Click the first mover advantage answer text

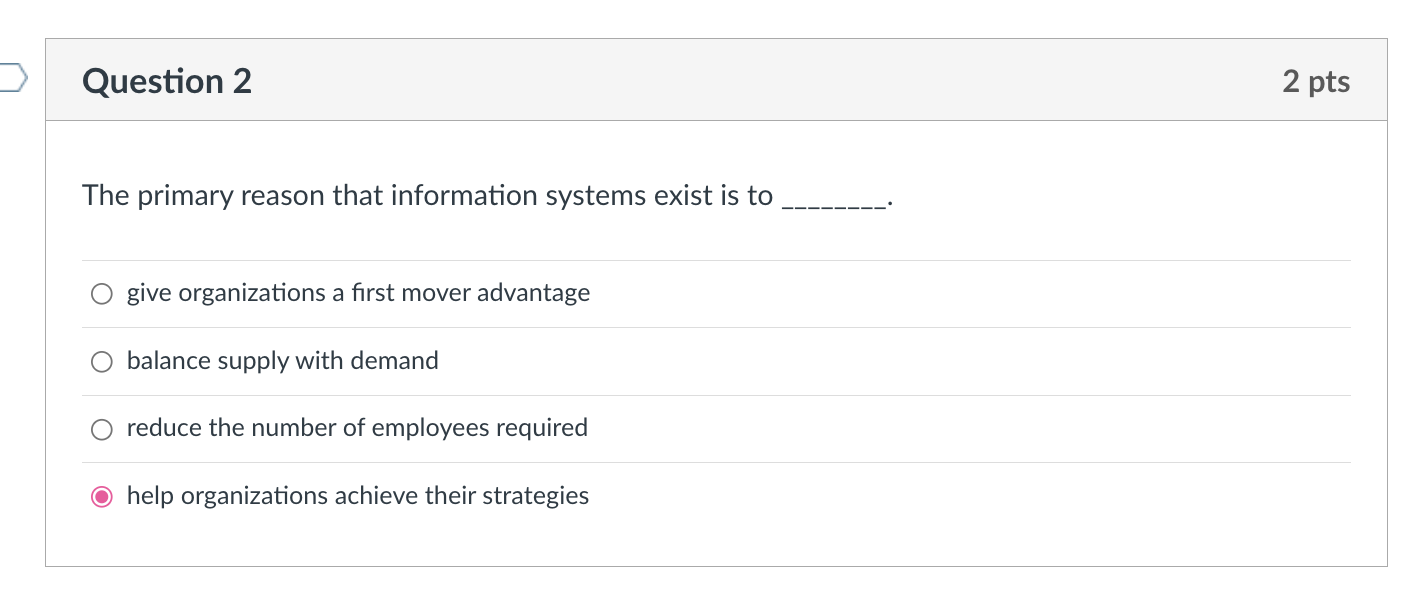(x=358, y=293)
